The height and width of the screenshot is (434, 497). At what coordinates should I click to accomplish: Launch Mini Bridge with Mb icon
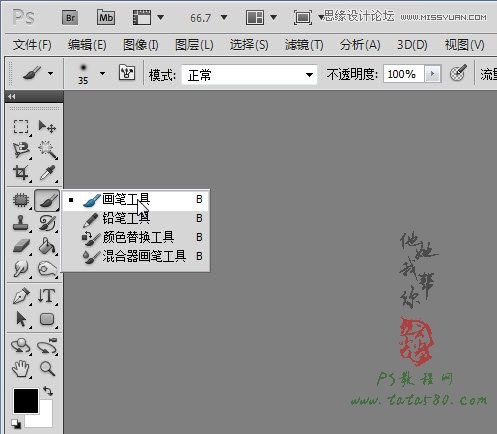click(106, 17)
